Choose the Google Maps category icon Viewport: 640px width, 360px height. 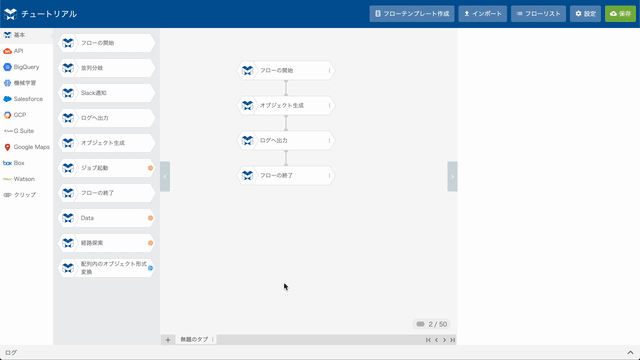7,147
